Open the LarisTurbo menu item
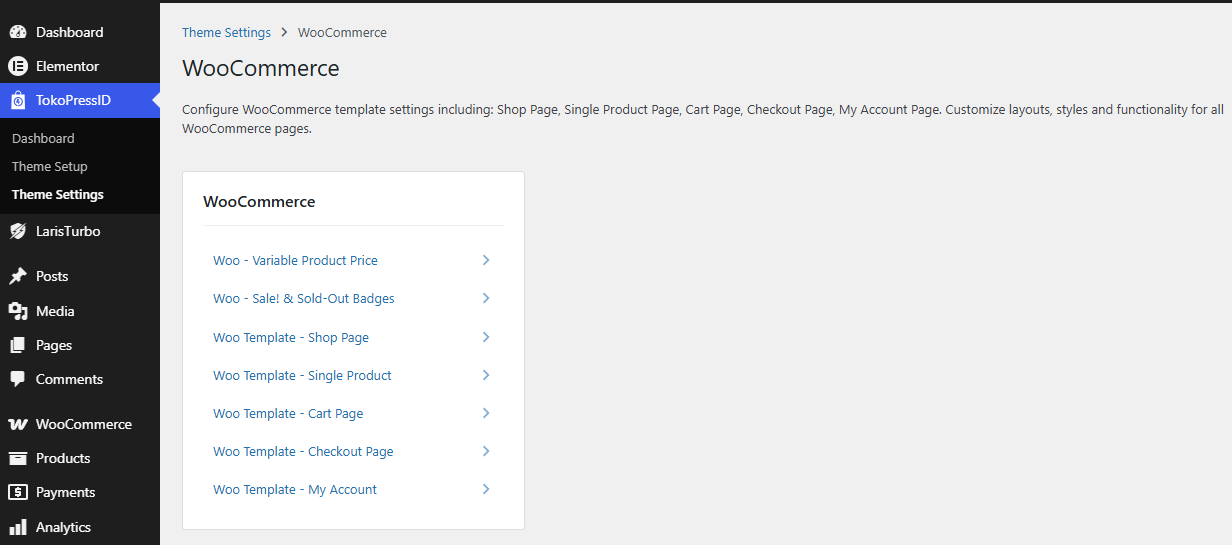The image size is (1232, 545). [80, 231]
